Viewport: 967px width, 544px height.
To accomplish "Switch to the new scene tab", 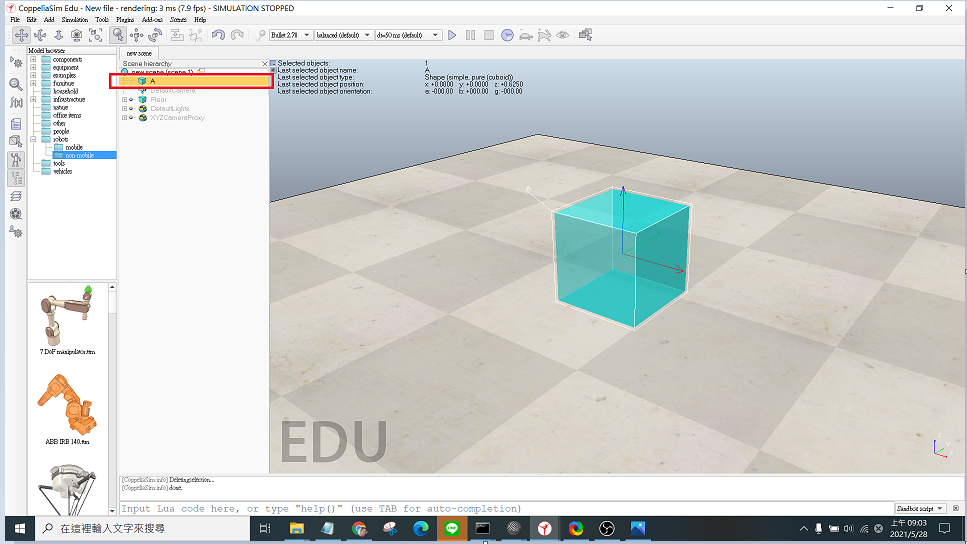I will coord(138,53).
